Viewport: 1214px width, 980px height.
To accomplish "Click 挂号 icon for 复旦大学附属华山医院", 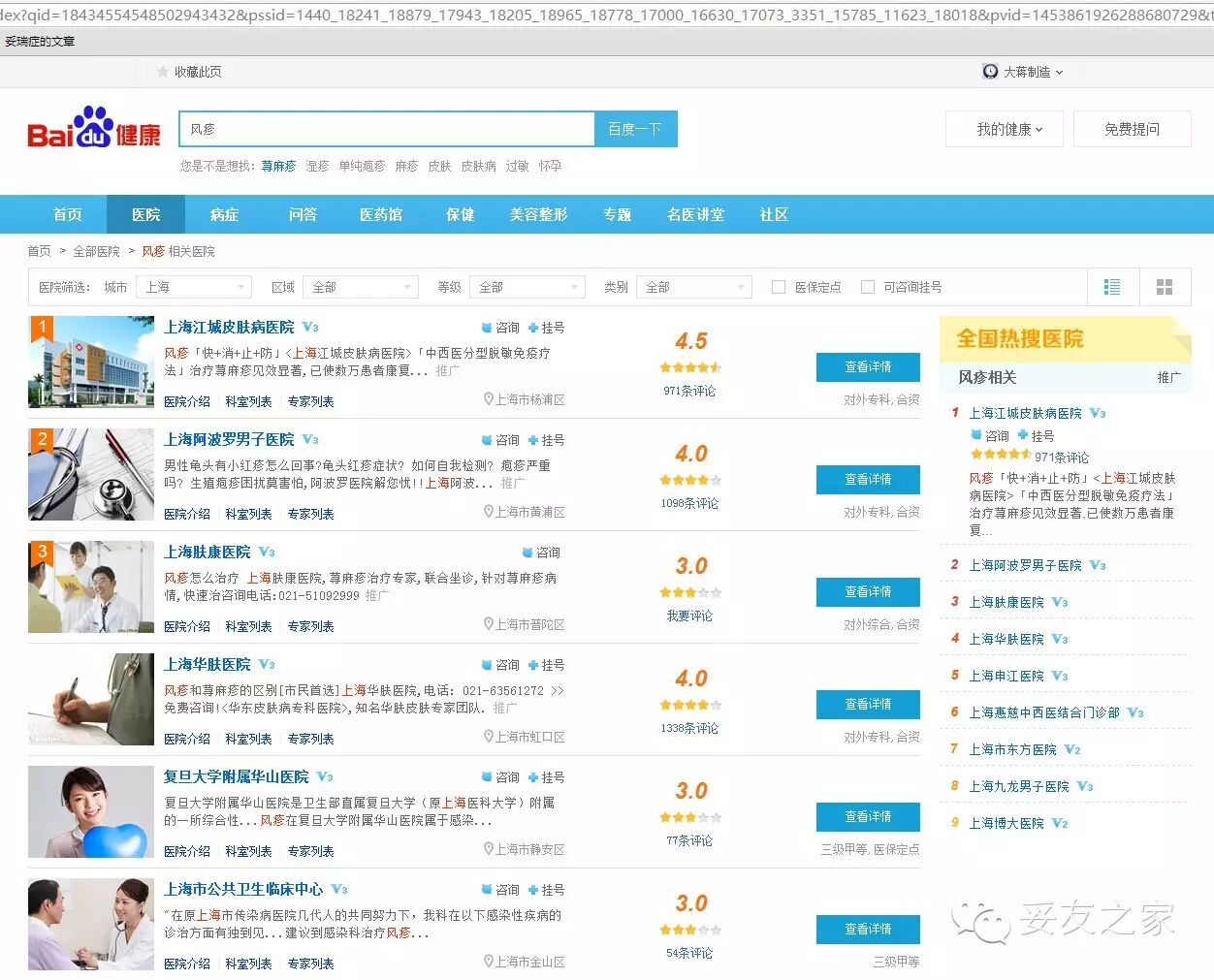I will pos(533,777).
